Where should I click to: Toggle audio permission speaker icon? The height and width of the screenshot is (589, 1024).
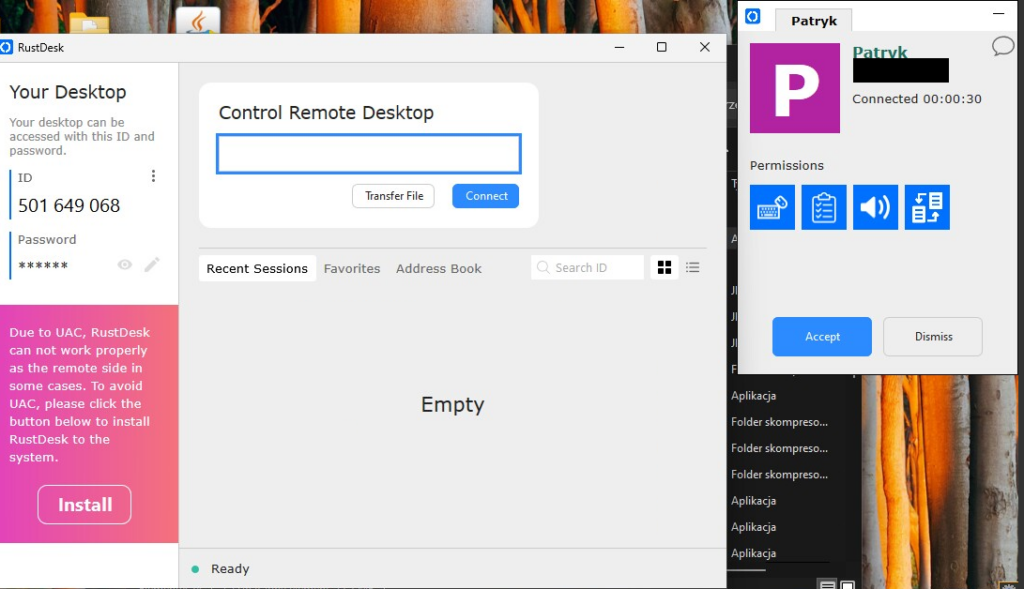coord(875,207)
